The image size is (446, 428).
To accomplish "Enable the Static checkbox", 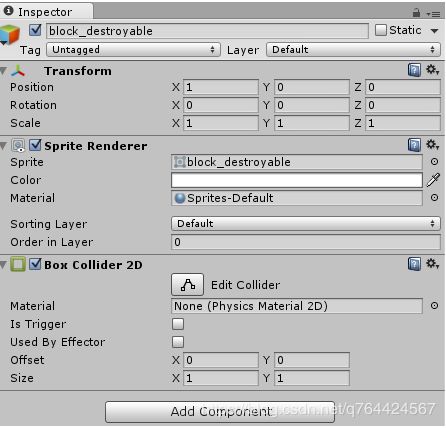I will (x=380, y=30).
